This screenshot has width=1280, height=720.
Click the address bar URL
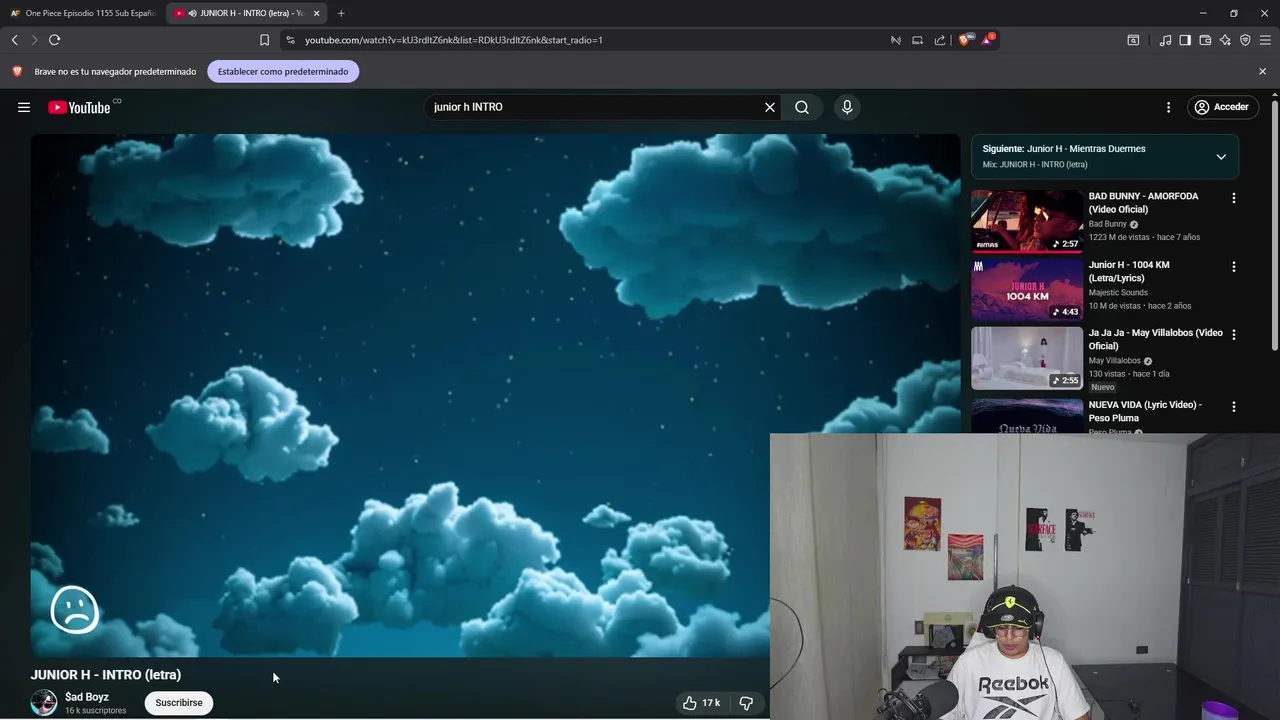coord(453,40)
